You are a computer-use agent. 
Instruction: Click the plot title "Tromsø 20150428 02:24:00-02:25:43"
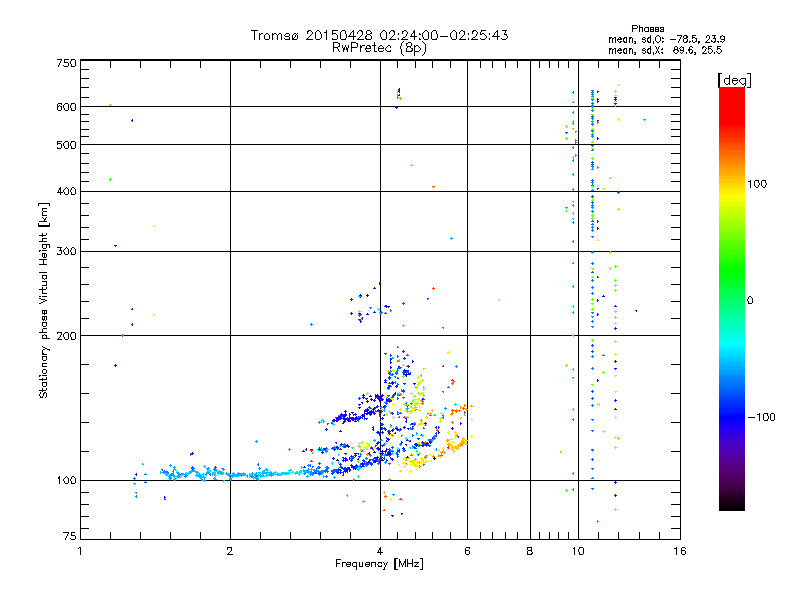(x=379, y=35)
